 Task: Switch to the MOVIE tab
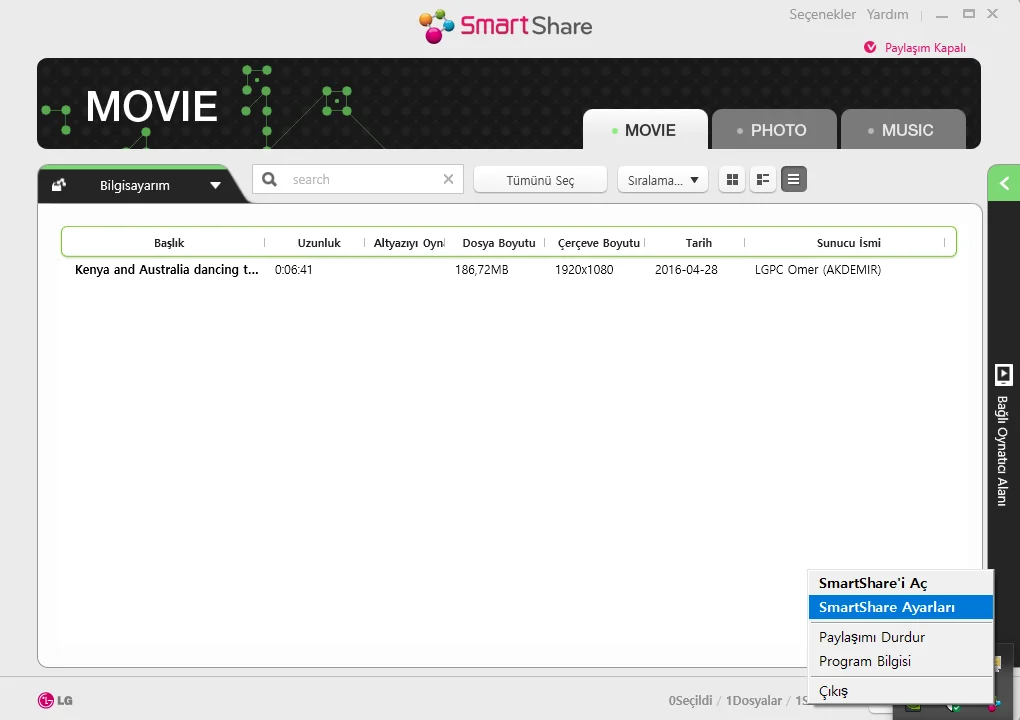coord(645,129)
